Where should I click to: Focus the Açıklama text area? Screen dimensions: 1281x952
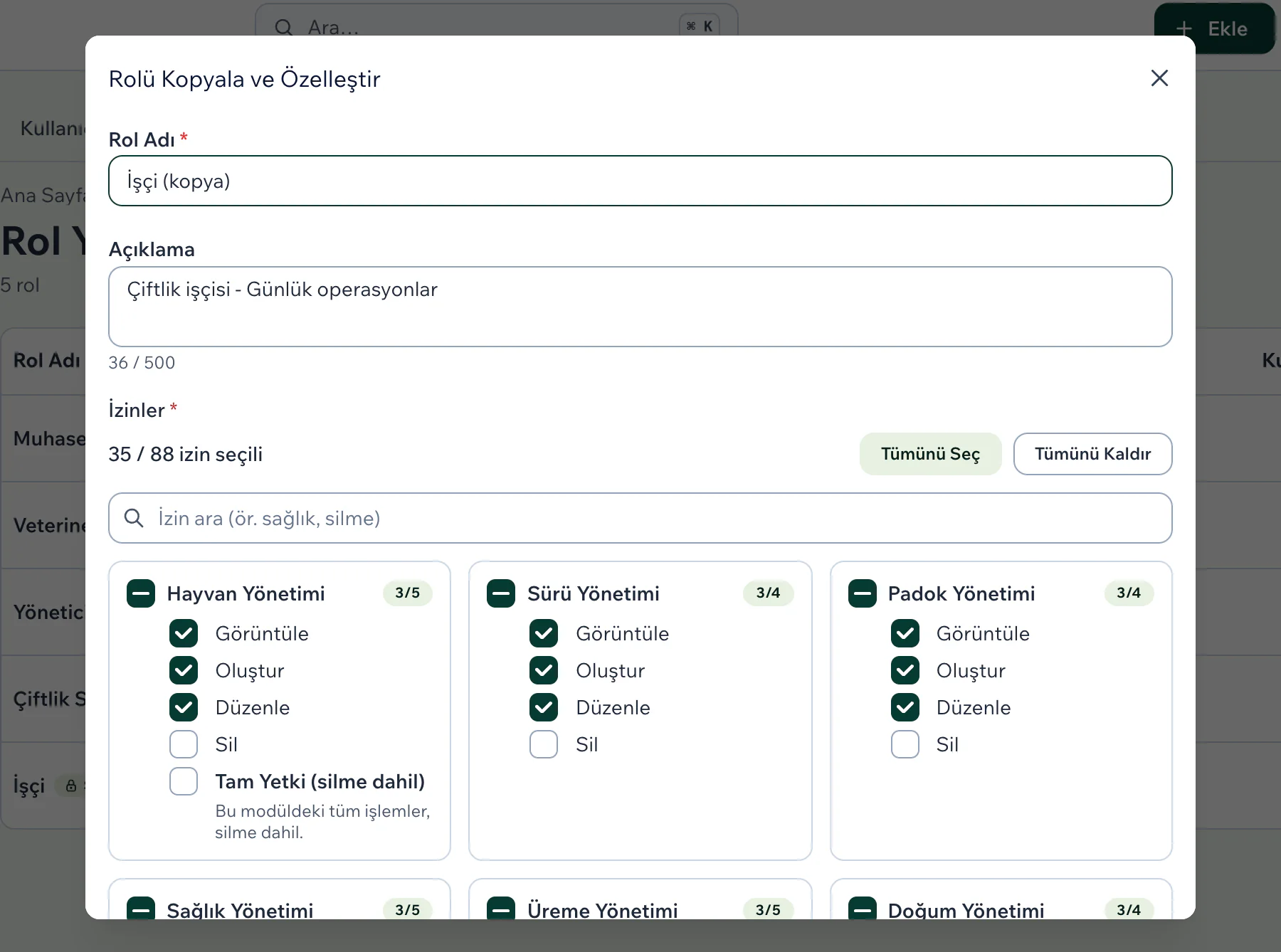click(640, 307)
